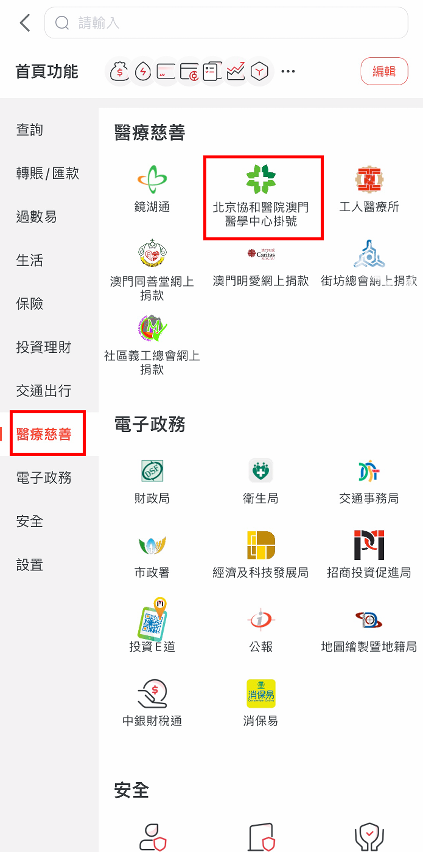The height and width of the screenshot is (852, 423).
Task: Open the 鏡湖通 service icon
Action: (x=152, y=180)
